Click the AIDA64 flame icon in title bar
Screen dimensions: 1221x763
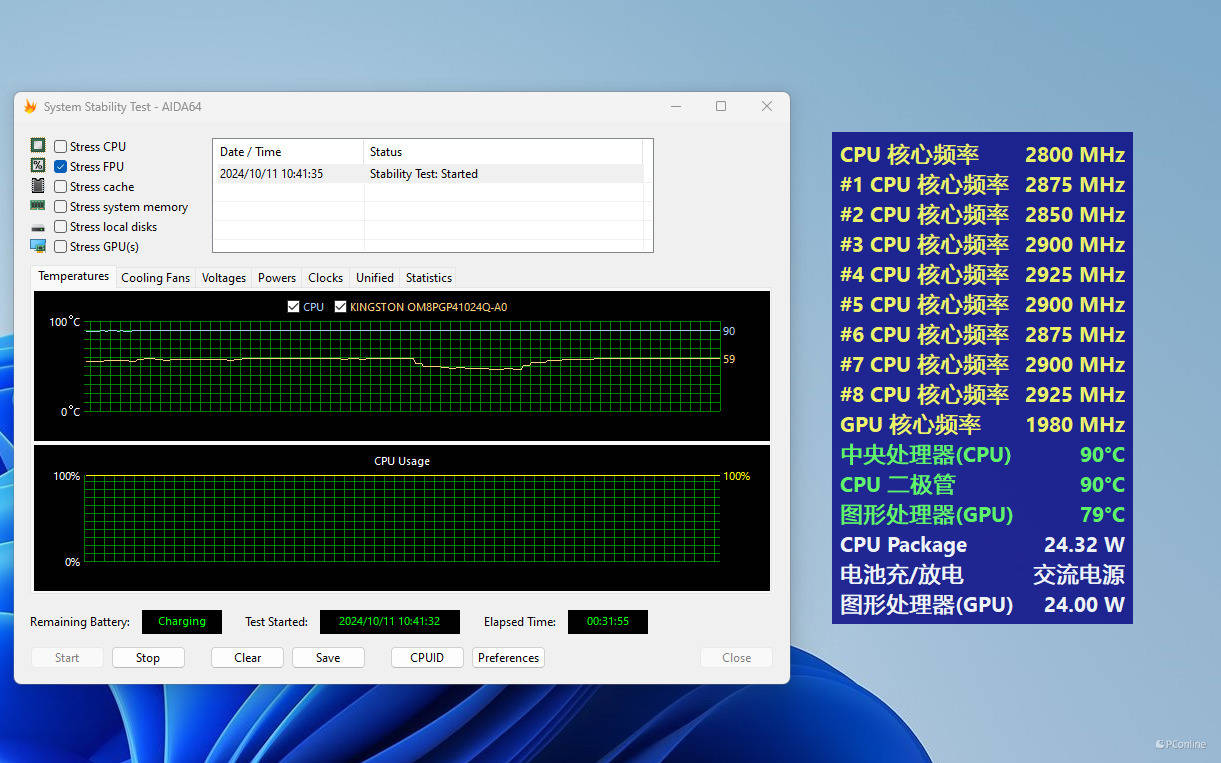pyautogui.click(x=30, y=107)
